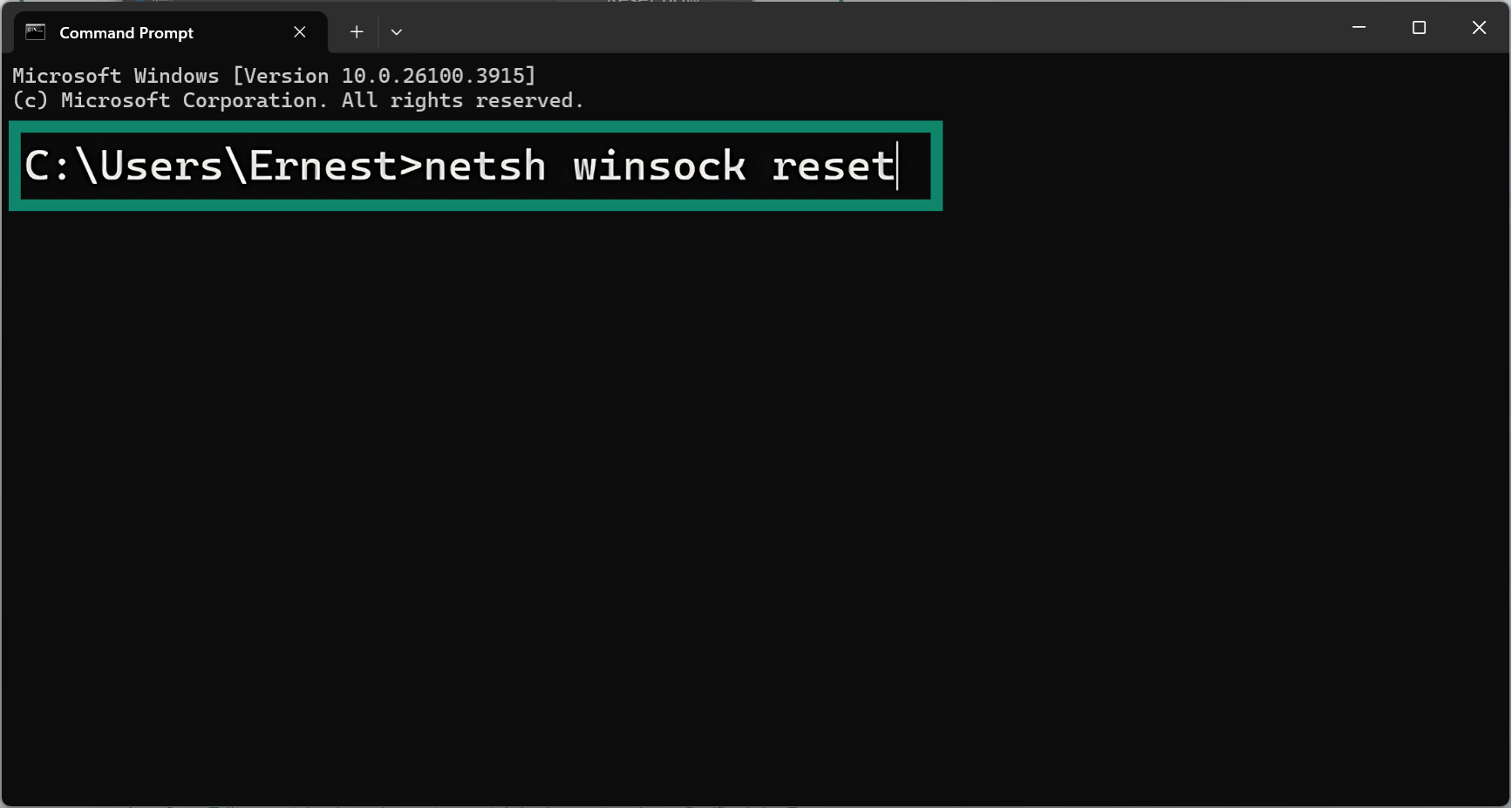This screenshot has width=1512, height=808.
Task: Open the new tab profile dropdown chevron
Action: click(x=397, y=32)
